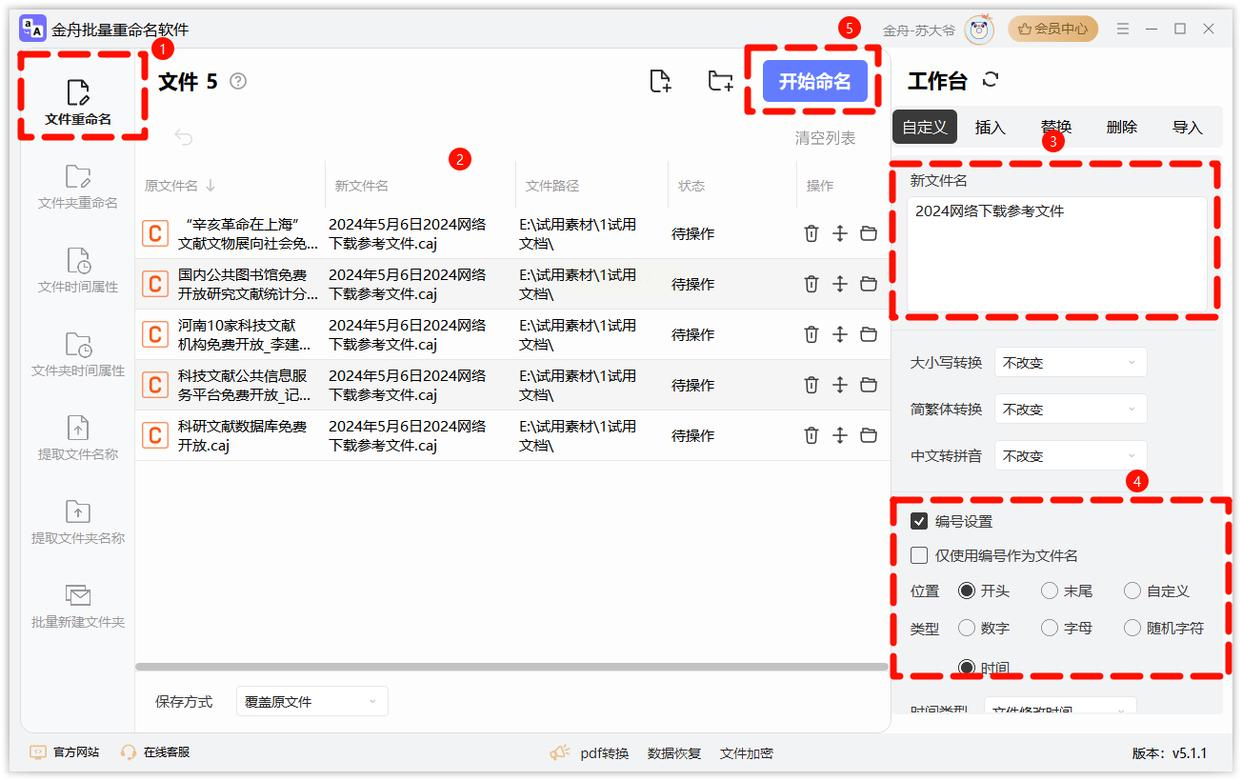Select the 末尾 position radio button
Screen dimensions: 1242x781
(x=1049, y=591)
